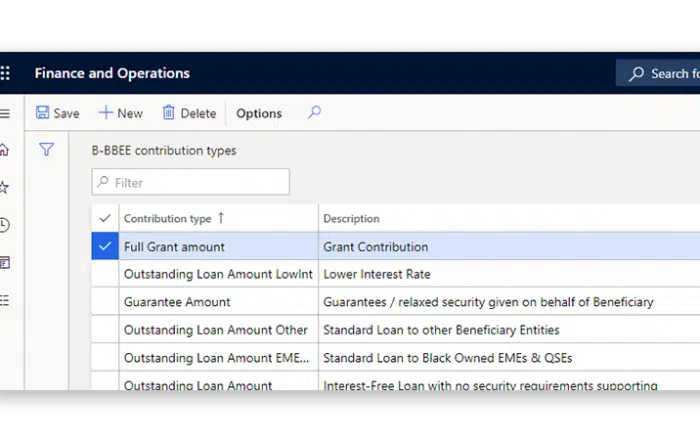Create a New contribution type
Image resolution: width=700 pixels, height=441 pixels.
click(120, 113)
